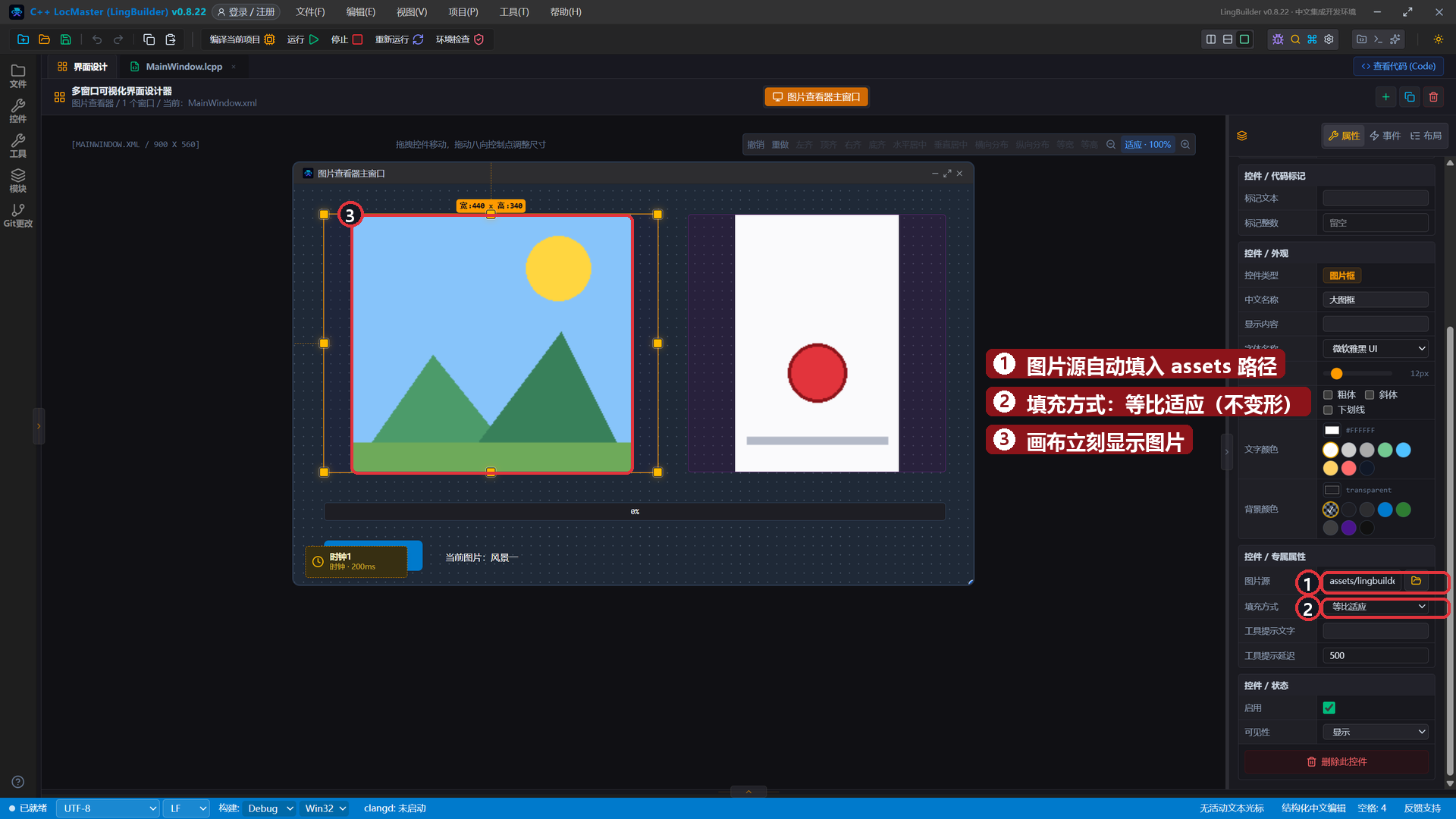Pick the light blue text color swatch

1404,450
